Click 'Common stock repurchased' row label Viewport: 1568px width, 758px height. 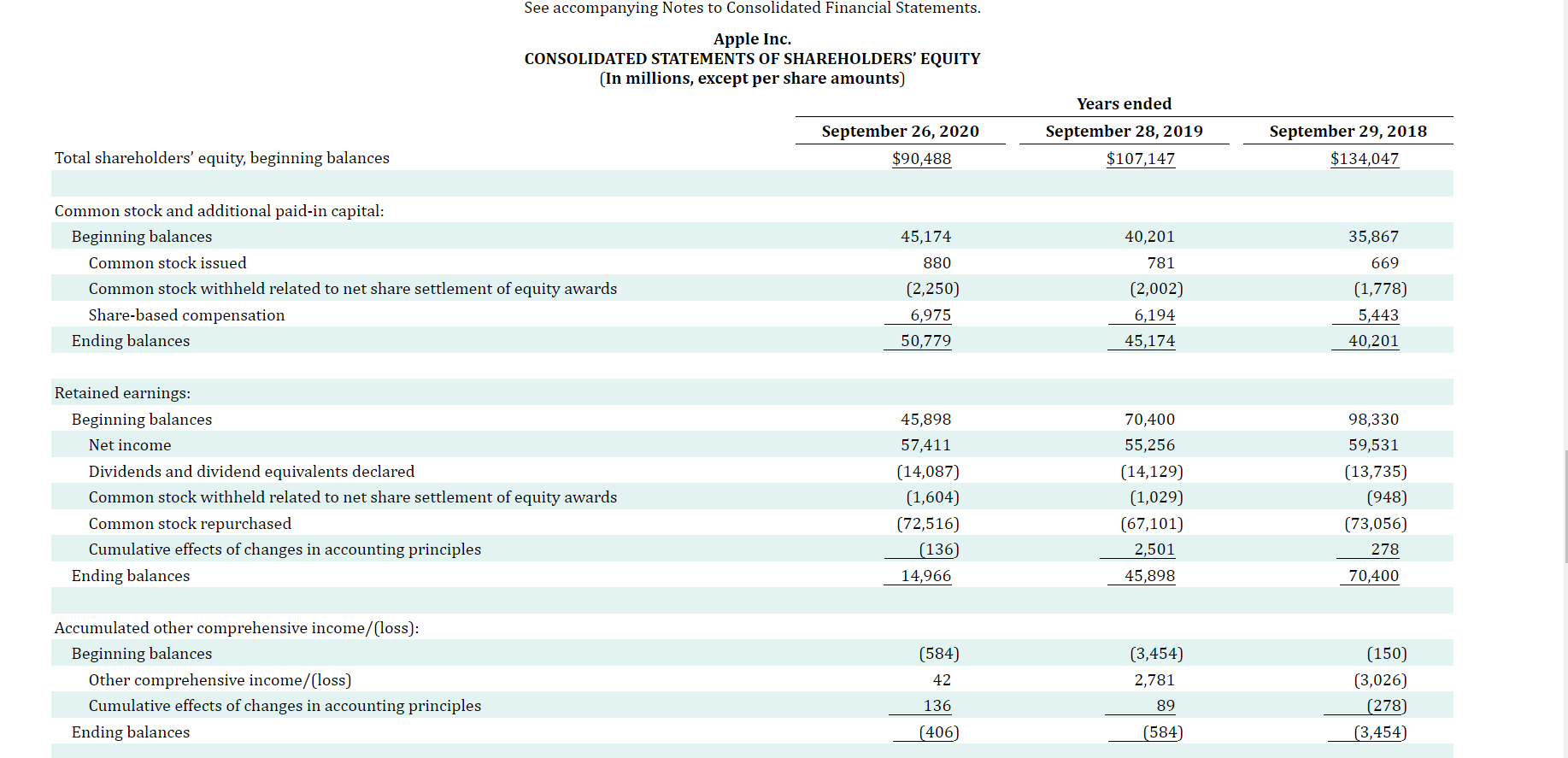190,524
